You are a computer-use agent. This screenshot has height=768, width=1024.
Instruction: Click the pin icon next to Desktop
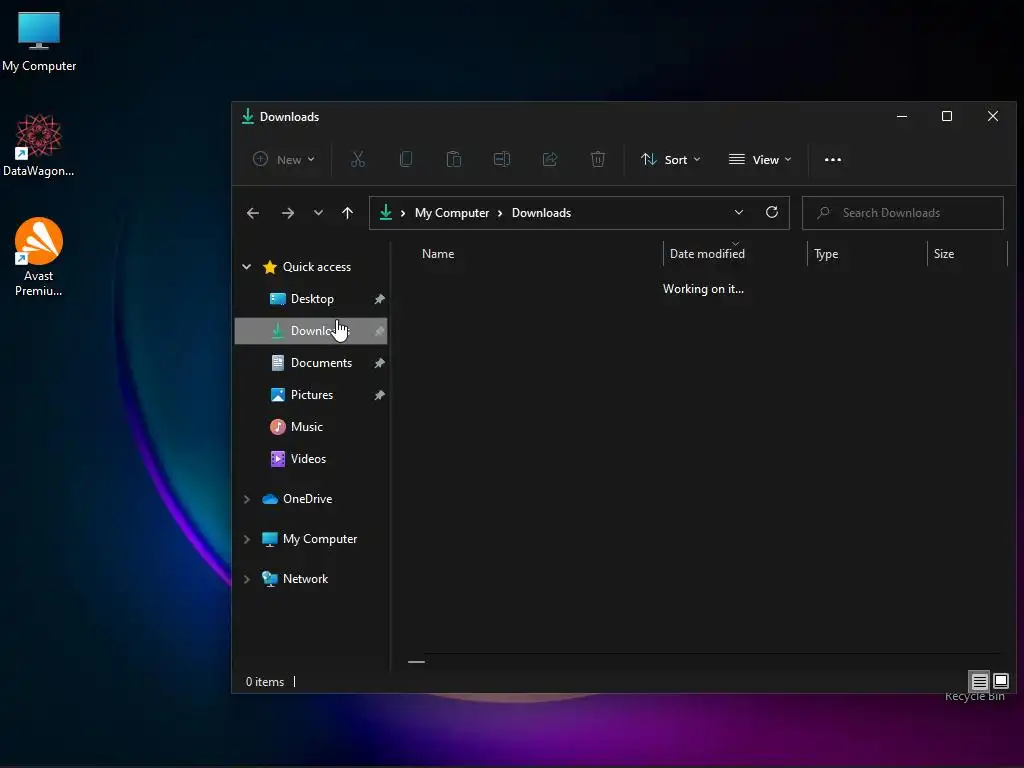(379, 299)
